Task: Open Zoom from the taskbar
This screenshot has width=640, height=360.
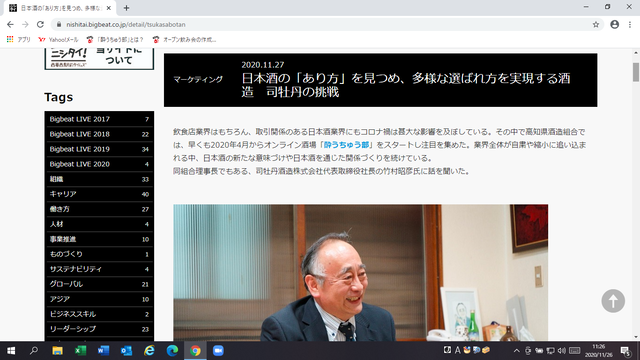Action: coord(218,351)
